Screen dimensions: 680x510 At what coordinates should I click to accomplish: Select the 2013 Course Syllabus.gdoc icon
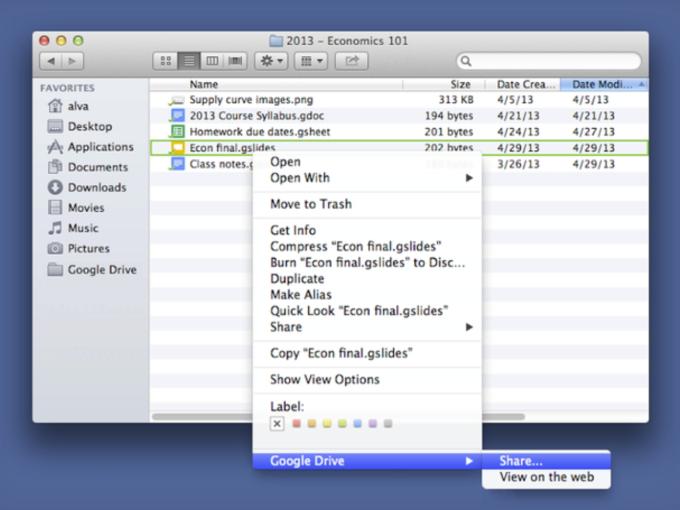pos(177,116)
